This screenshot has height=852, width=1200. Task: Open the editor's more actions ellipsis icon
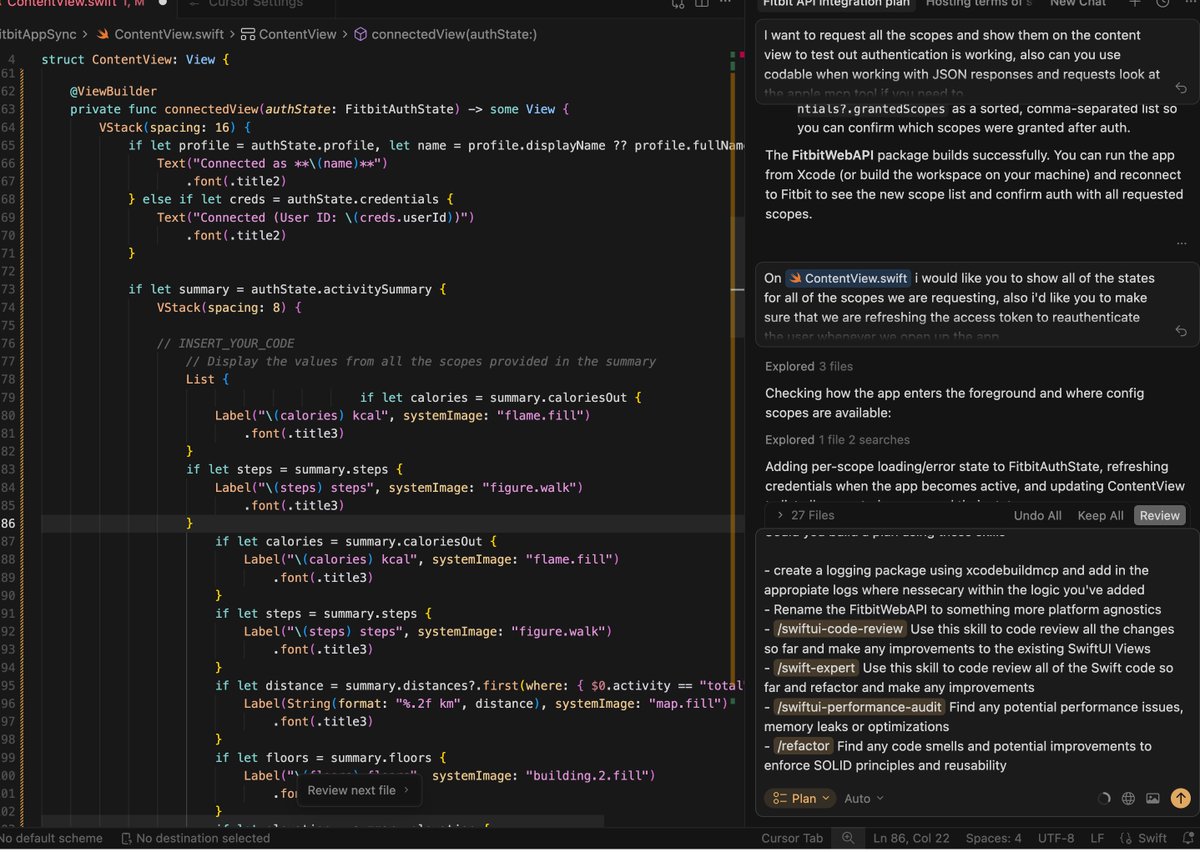(726, 3)
